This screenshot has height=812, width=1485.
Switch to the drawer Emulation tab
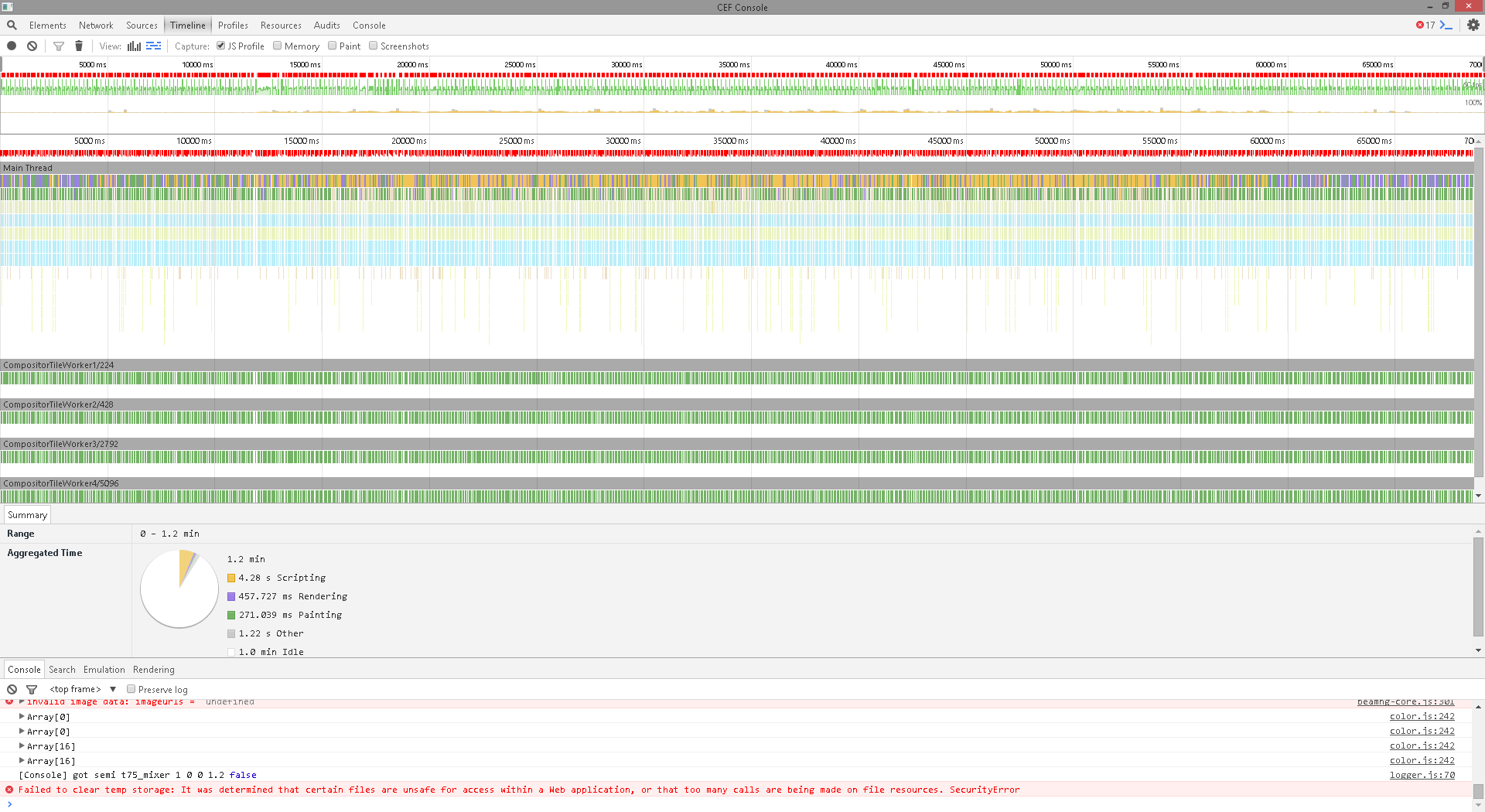click(x=104, y=670)
